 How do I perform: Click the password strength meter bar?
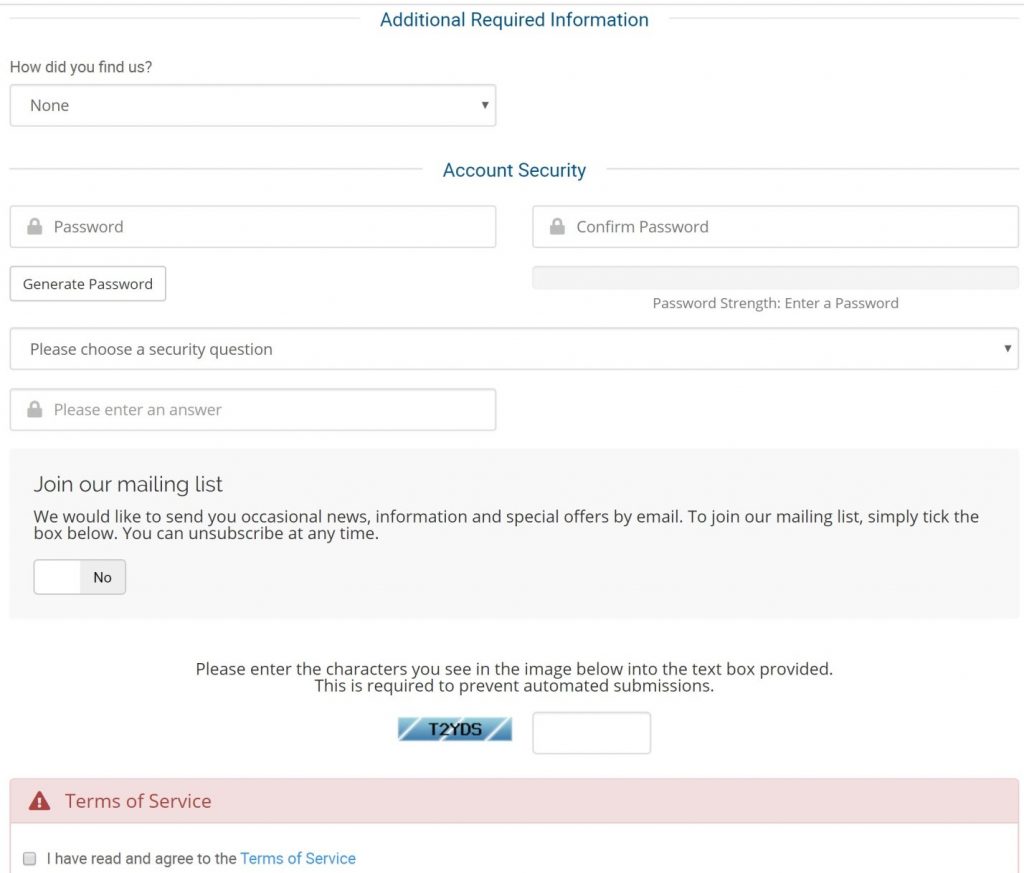point(775,278)
